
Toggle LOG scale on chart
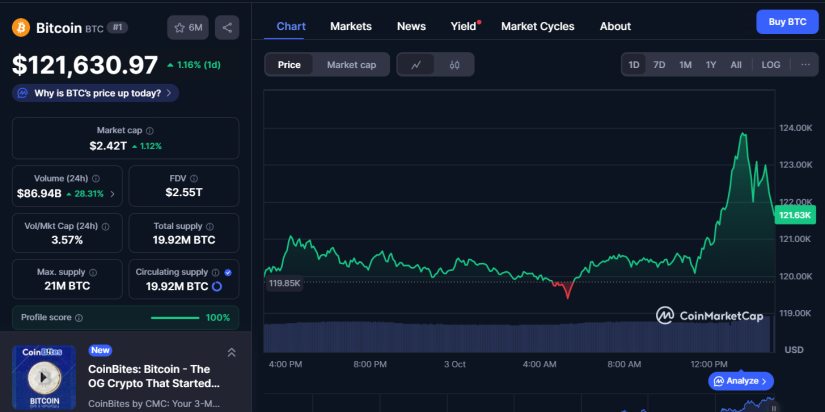771,65
